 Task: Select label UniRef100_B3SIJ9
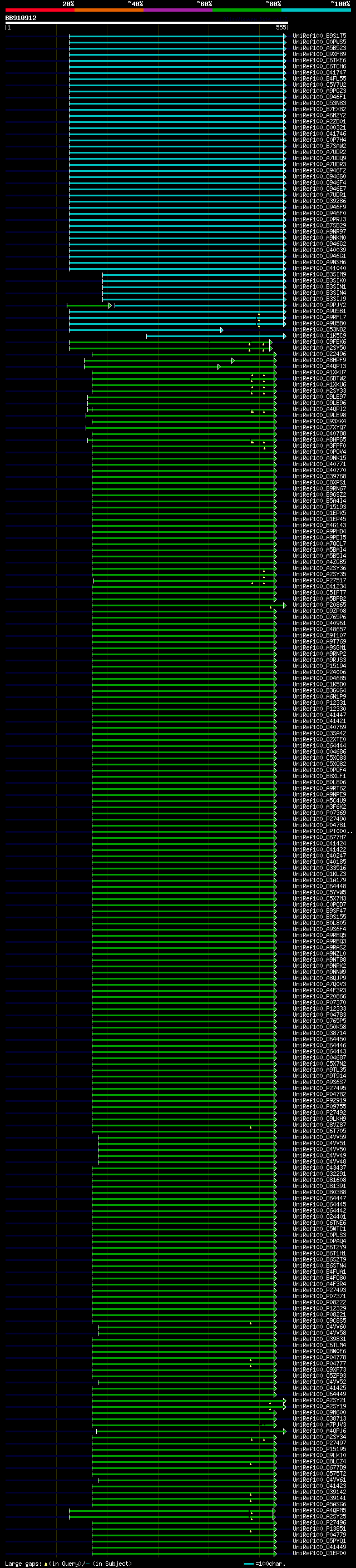319,299
